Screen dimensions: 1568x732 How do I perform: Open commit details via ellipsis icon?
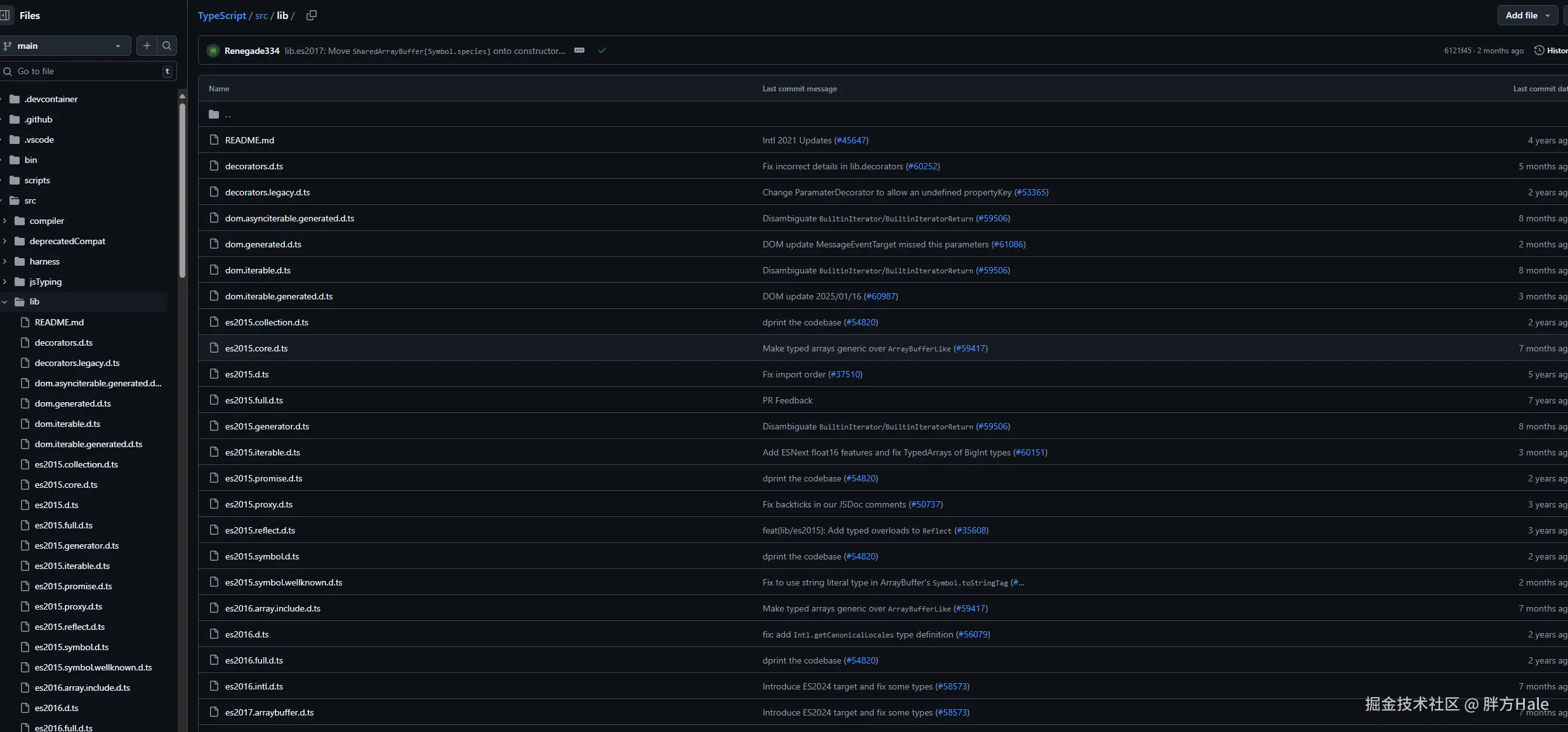pos(579,51)
